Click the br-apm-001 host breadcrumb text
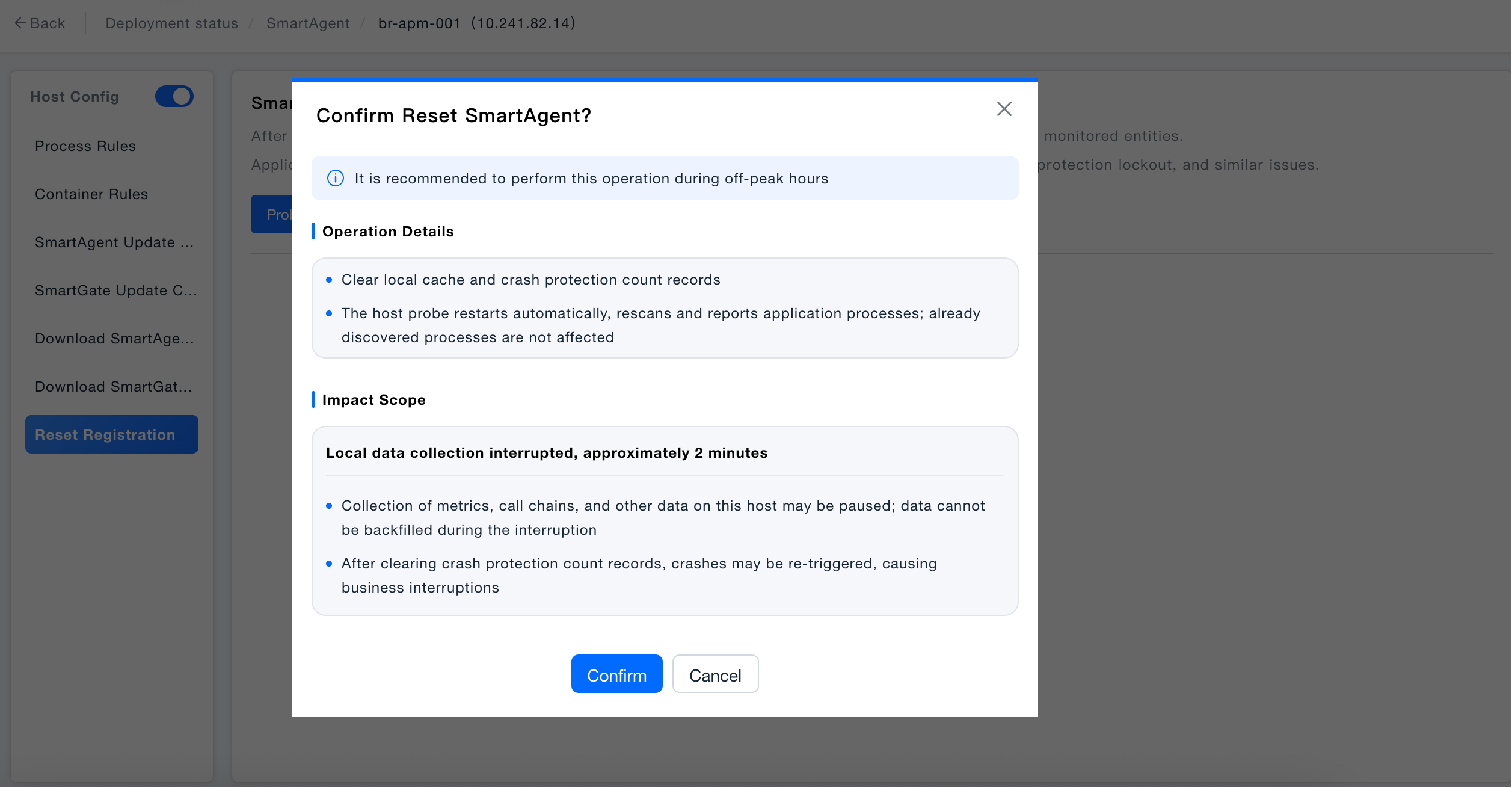 476,23
